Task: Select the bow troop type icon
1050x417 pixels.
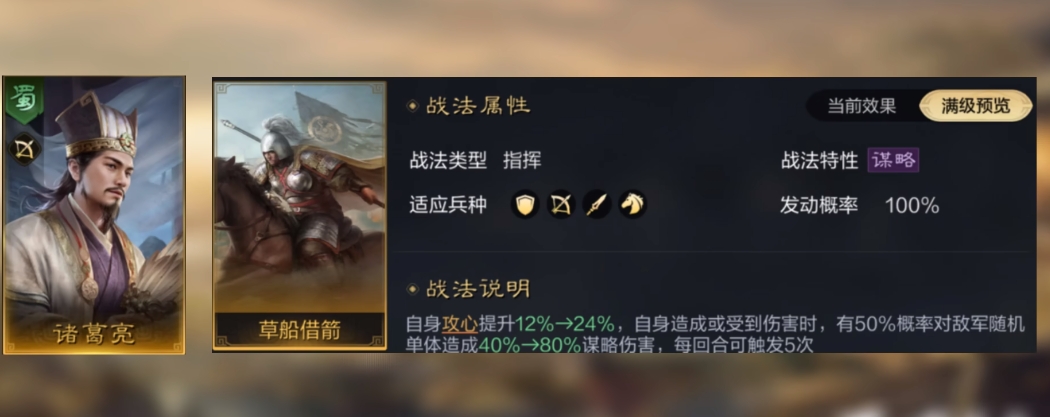Action: [561, 204]
